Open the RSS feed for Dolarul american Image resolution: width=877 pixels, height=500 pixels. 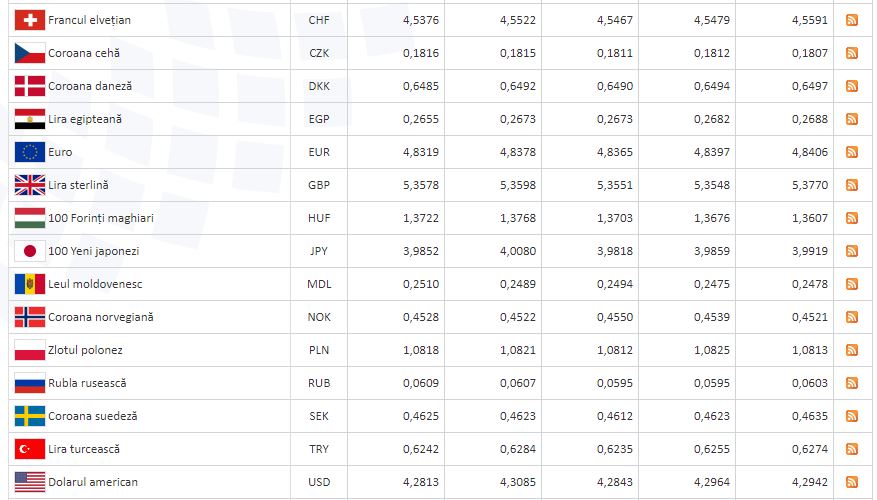click(x=852, y=482)
